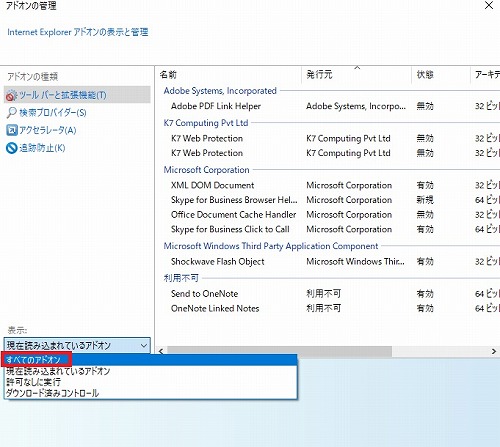Viewport: 500px width, 447px height.
Task: Click the K7 Computing Pvt Ltd group header
Action: point(206,123)
